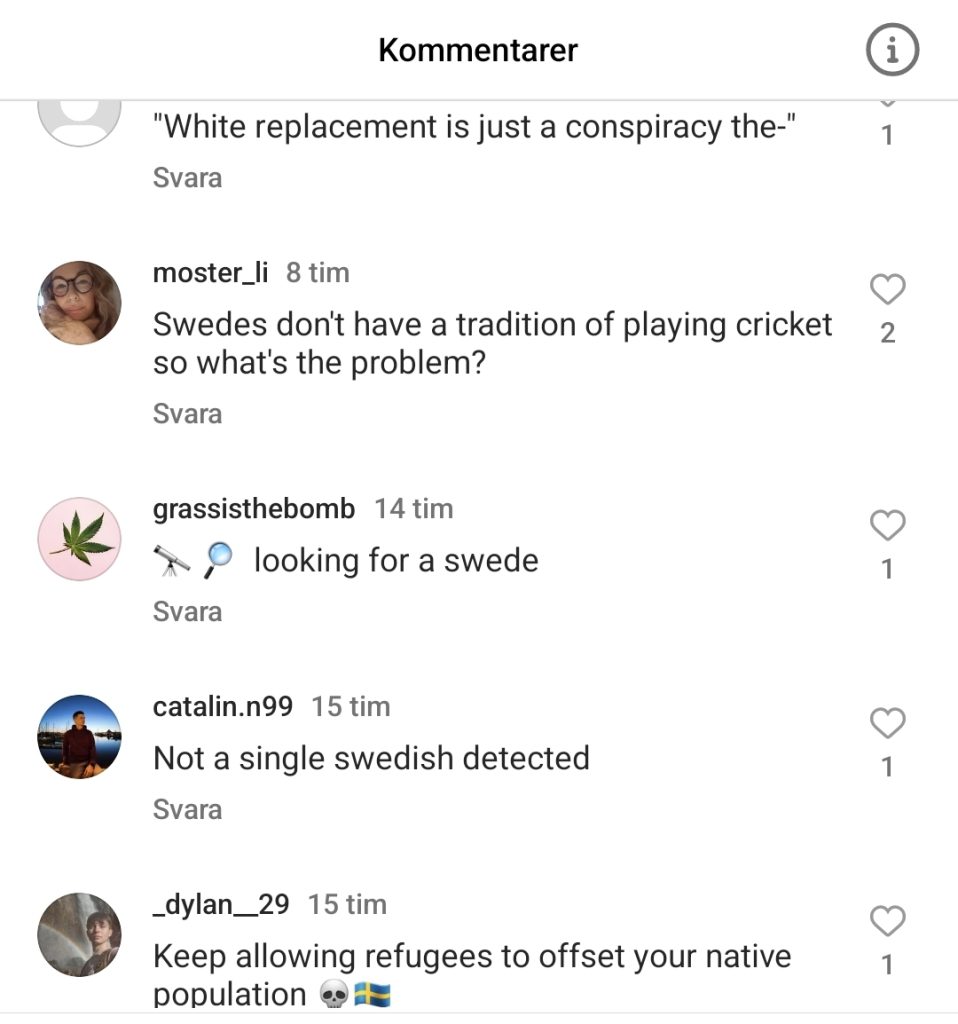Open the _dylan__29 username link
This screenshot has height=1024, width=958.
(220, 905)
